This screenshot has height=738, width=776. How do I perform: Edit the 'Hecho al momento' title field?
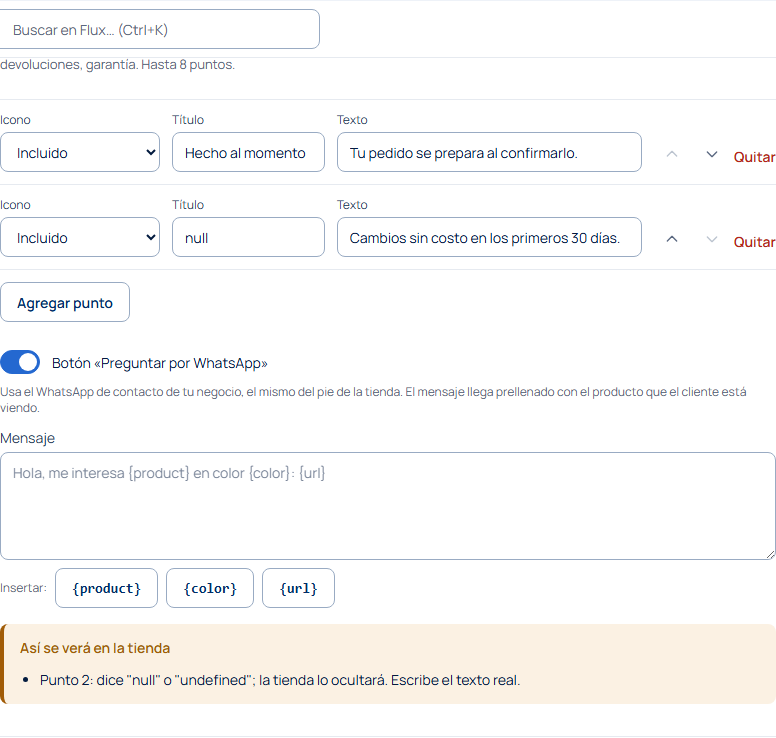pyautogui.click(x=248, y=152)
